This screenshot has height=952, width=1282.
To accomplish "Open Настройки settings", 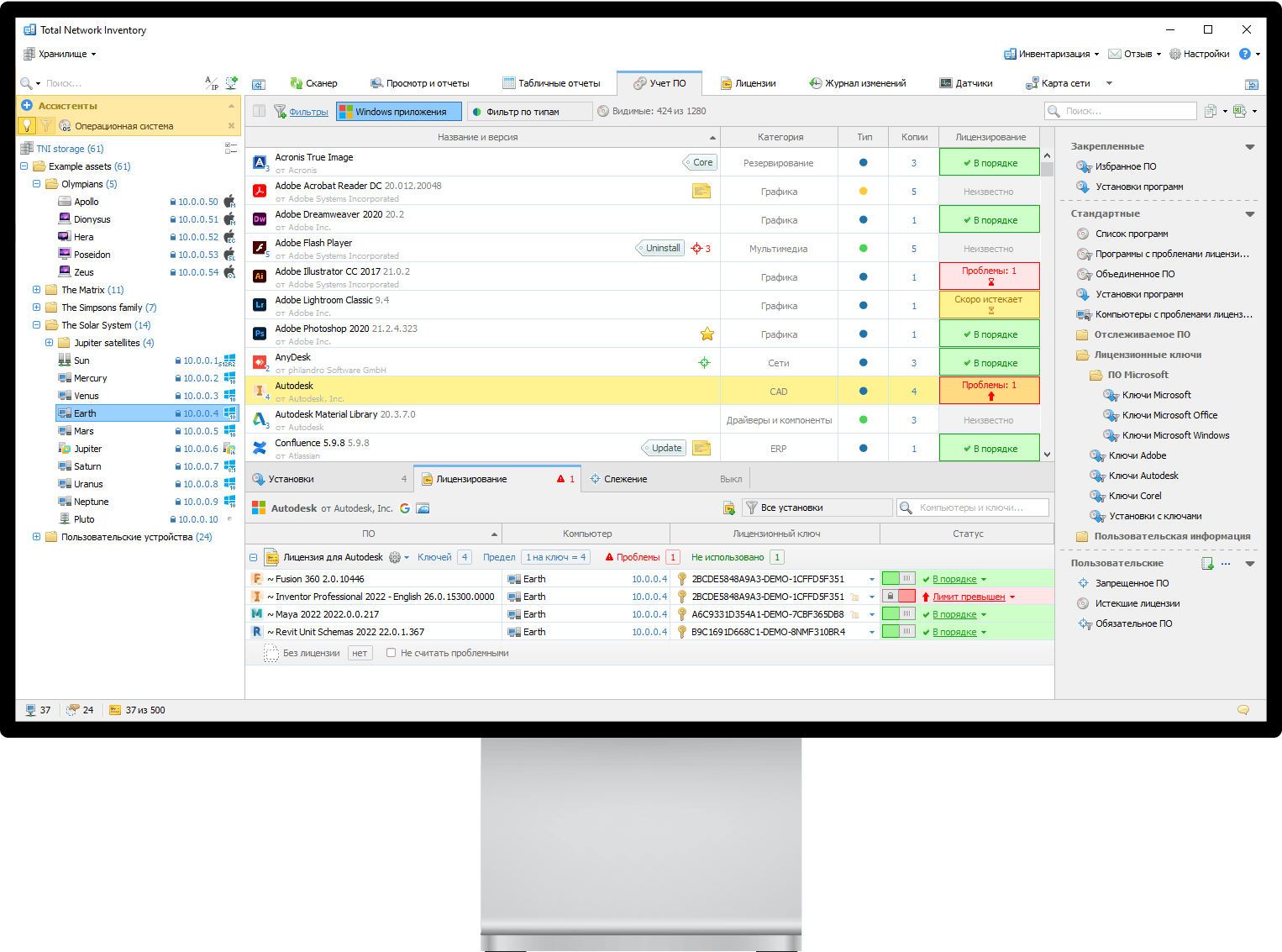I will [x=1200, y=54].
